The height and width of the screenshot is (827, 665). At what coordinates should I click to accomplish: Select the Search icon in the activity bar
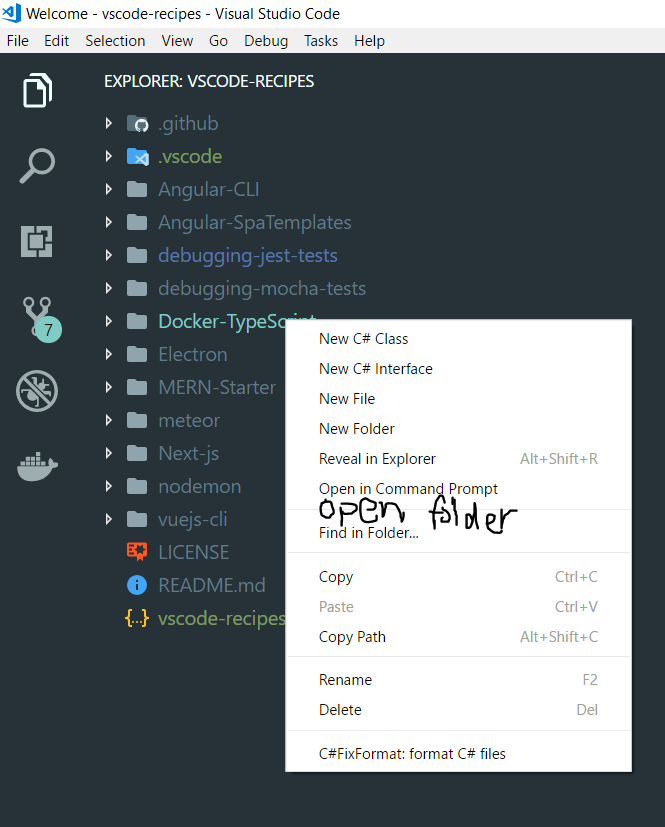click(x=36, y=166)
